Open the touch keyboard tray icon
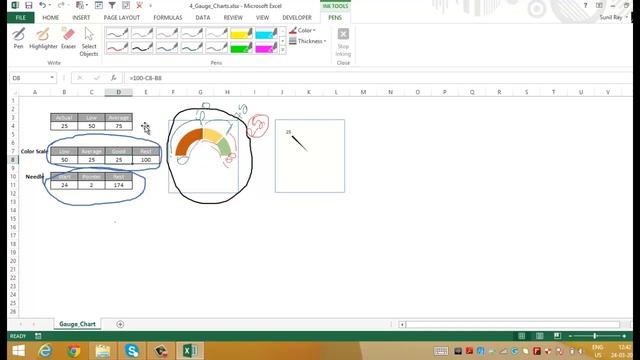Image resolution: width=640 pixels, height=360 pixels. pyautogui.click(x=441, y=351)
